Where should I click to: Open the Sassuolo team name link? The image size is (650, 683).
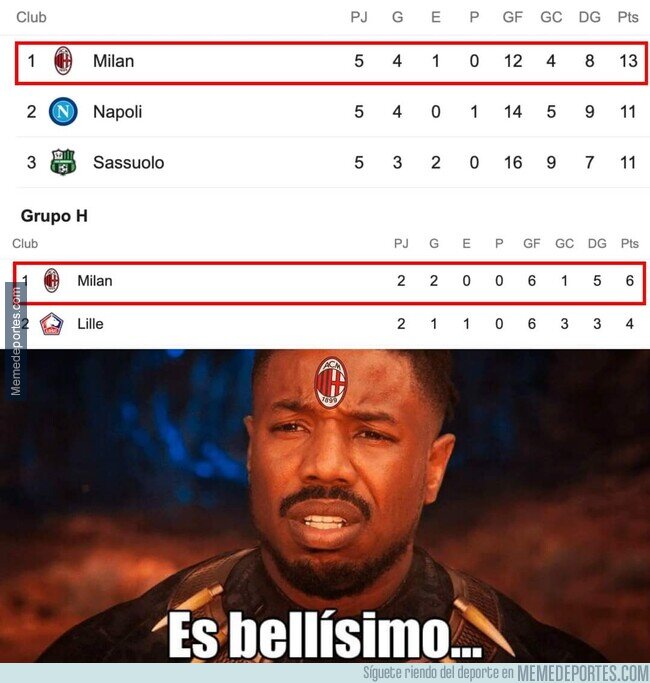click(x=129, y=162)
